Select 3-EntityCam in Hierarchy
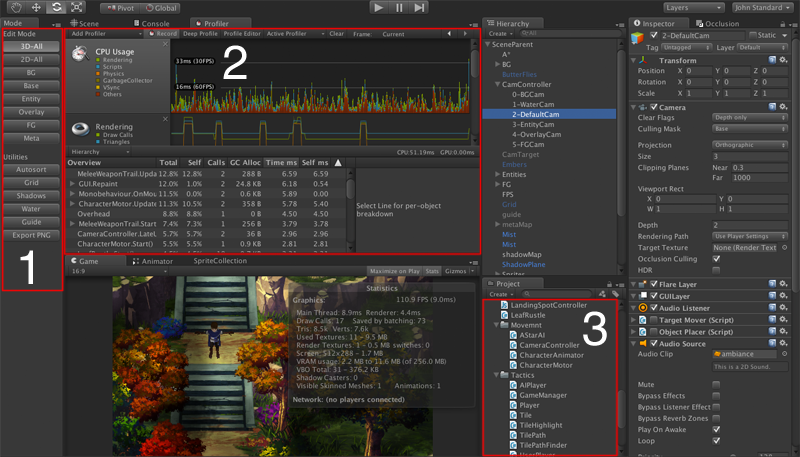The width and height of the screenshot is (800, 457). (x=533, y=124)
